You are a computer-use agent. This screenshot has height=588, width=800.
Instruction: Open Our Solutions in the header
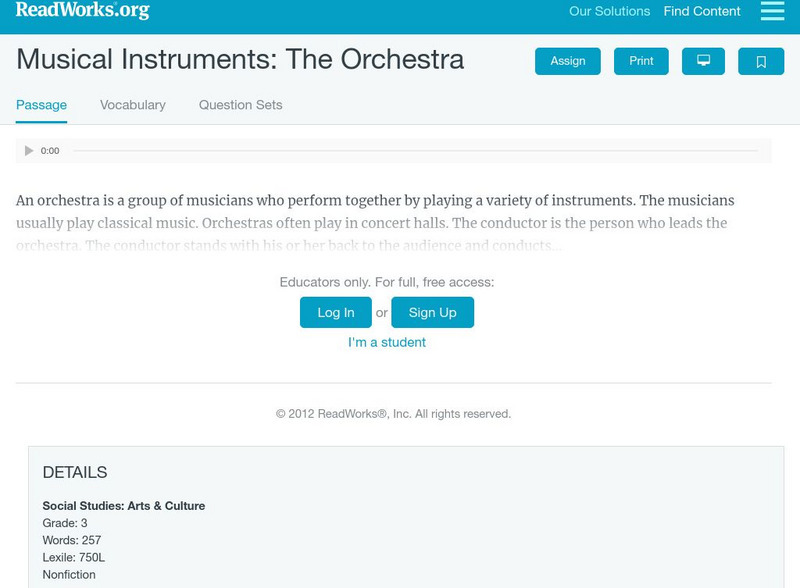609,12
